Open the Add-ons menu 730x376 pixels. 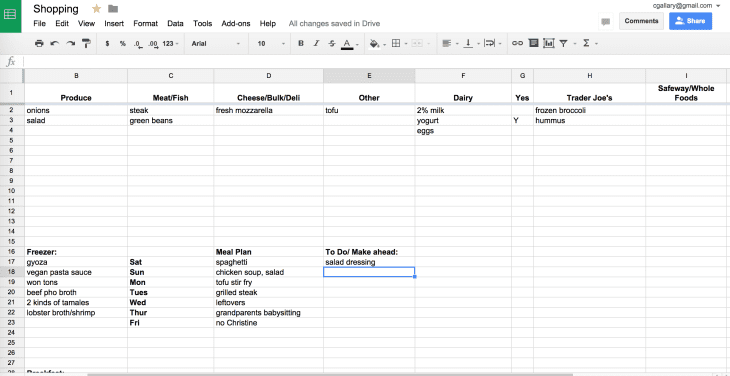[x=236, y=23]
